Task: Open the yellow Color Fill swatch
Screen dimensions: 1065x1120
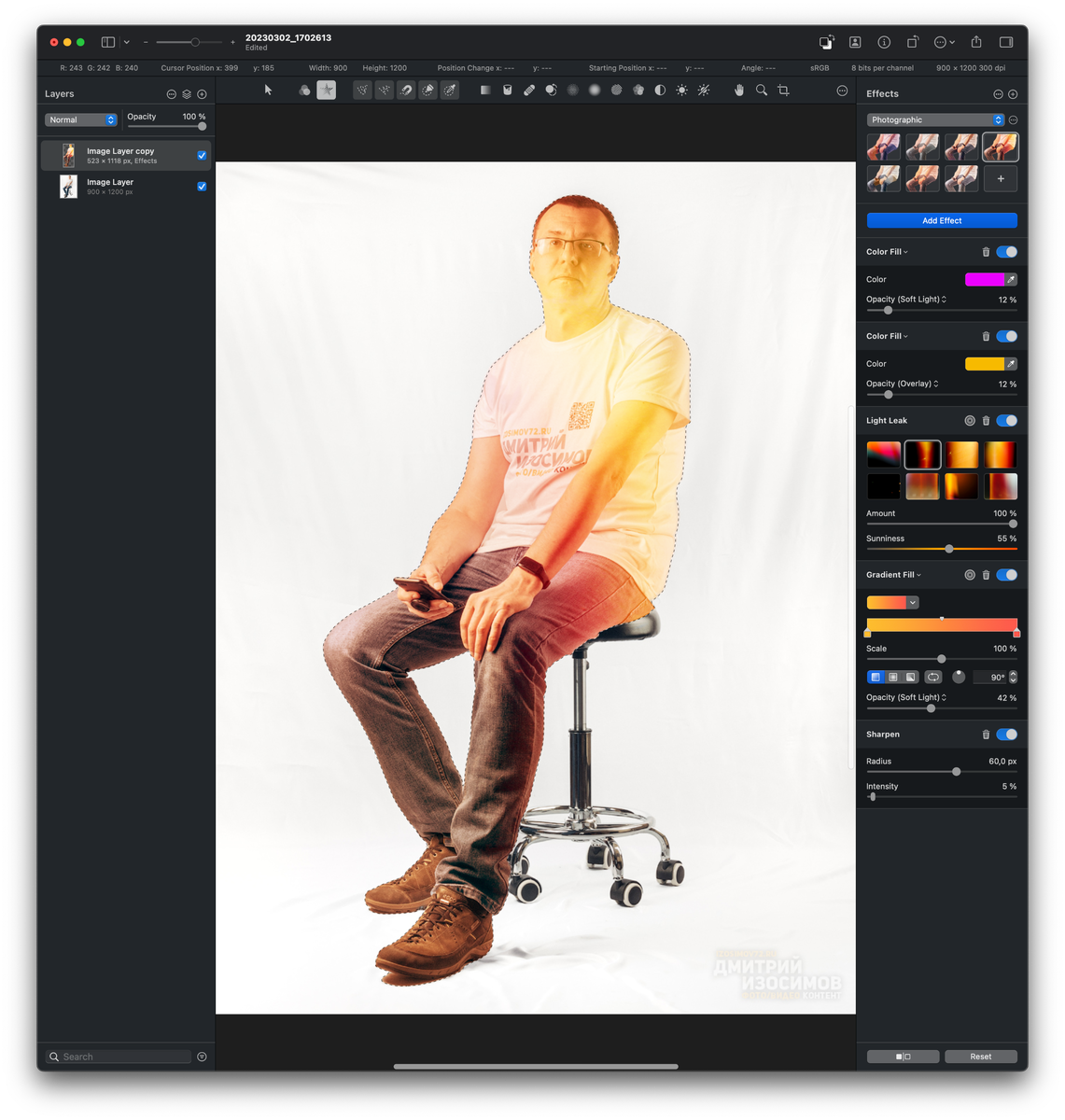Action: coord(984,364)
